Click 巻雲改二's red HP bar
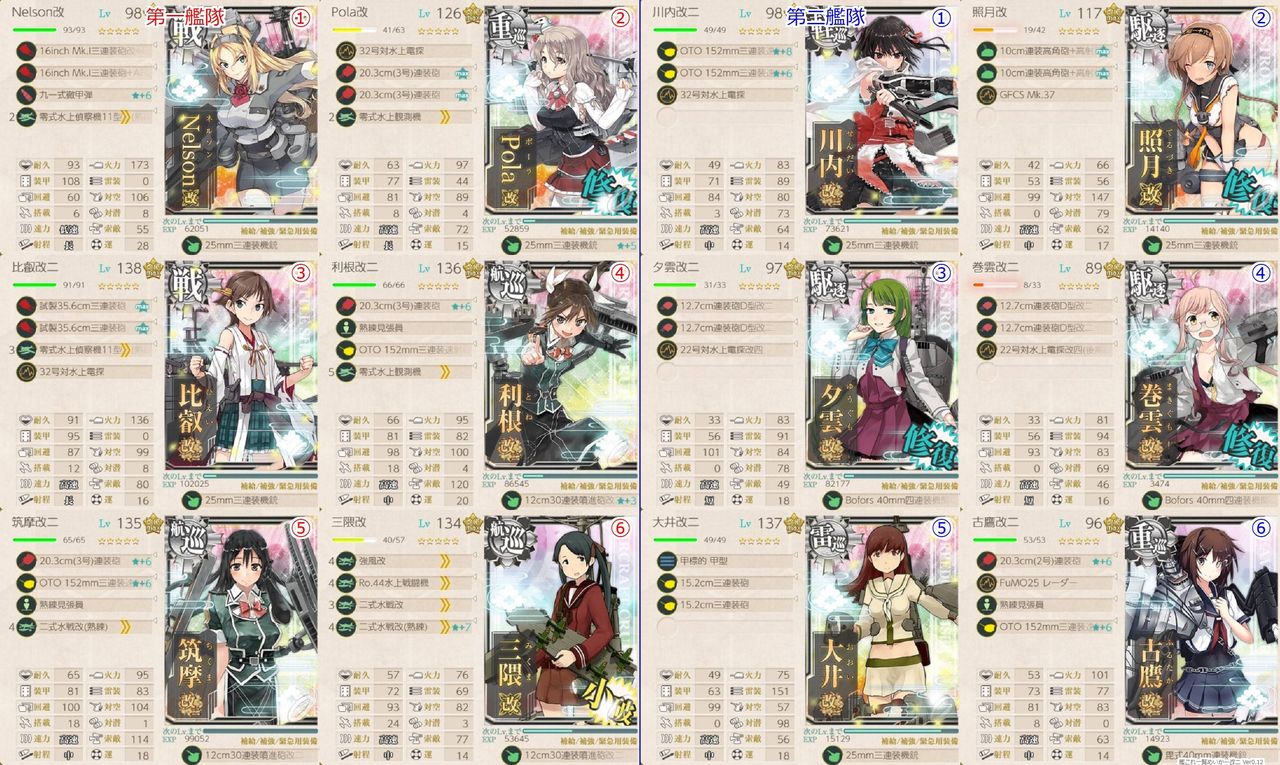The width and height of the screenshot is (1280, 765). [x=988, y=283]
